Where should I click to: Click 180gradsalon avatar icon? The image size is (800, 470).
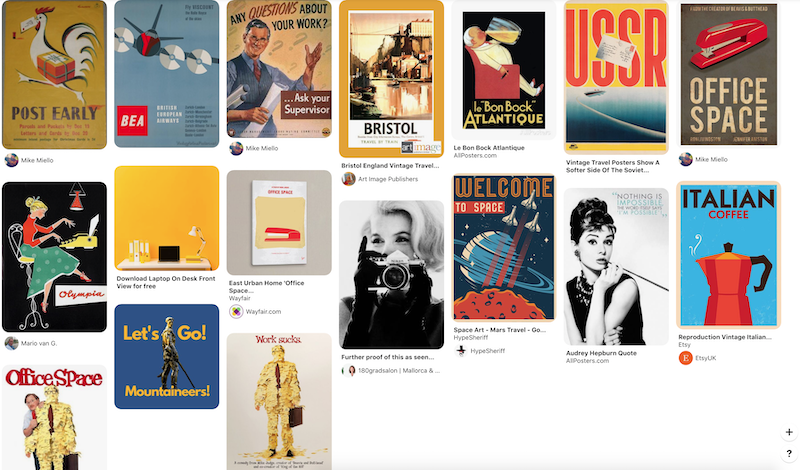point(352,370)
